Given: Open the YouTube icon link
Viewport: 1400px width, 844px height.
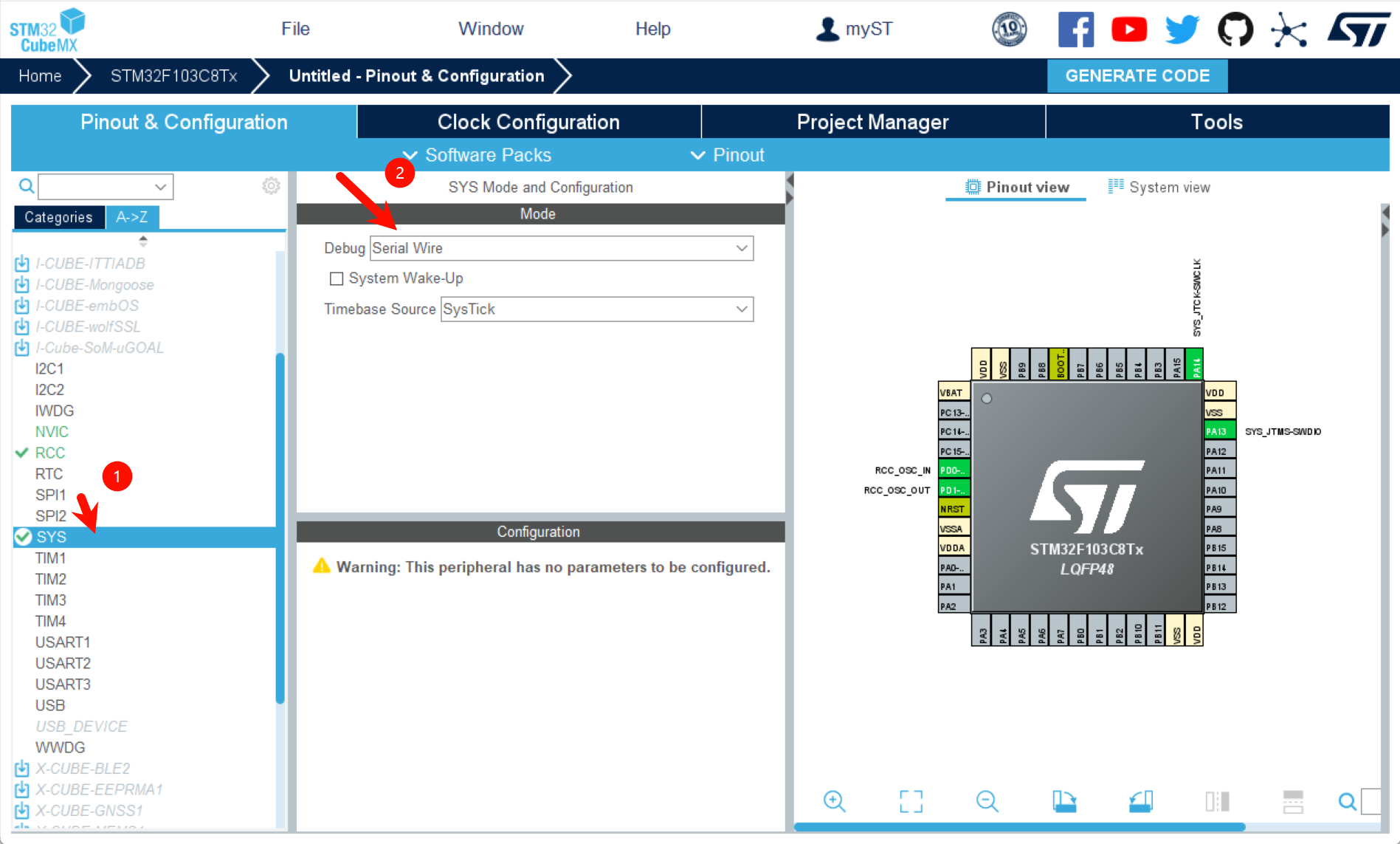Looking at the screenshot, I should coord(1128,30).
